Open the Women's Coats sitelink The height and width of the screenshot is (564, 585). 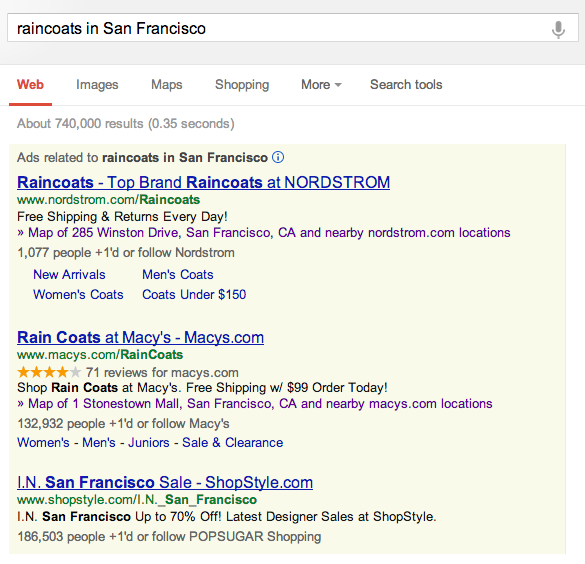point(78,295)
